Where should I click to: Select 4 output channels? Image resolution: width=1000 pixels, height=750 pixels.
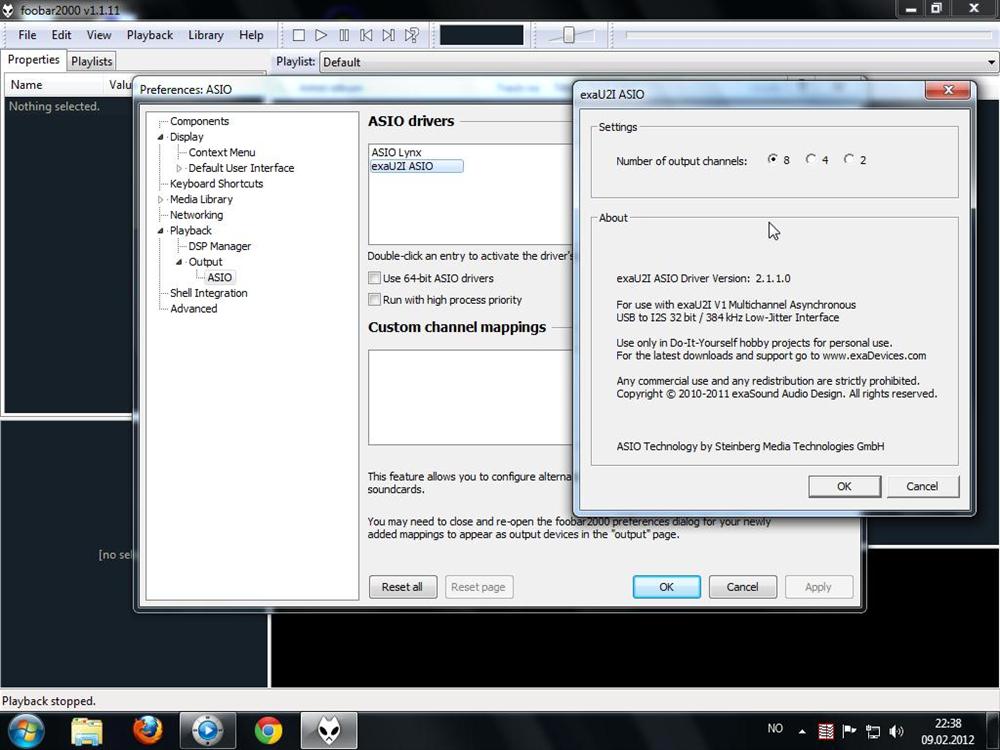point(811,159)
